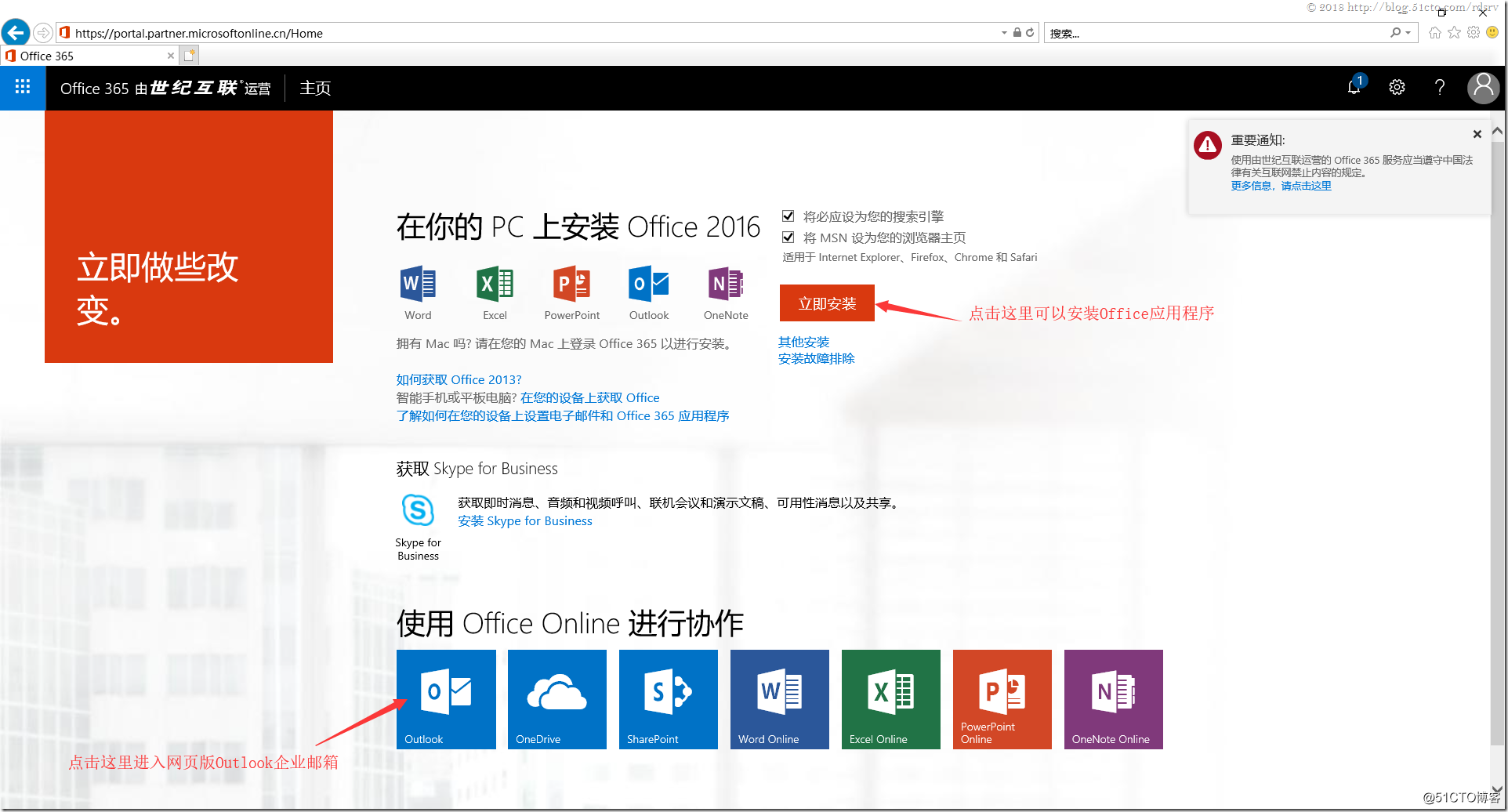Expand the address bar URL dropdown

[1004, 33]
